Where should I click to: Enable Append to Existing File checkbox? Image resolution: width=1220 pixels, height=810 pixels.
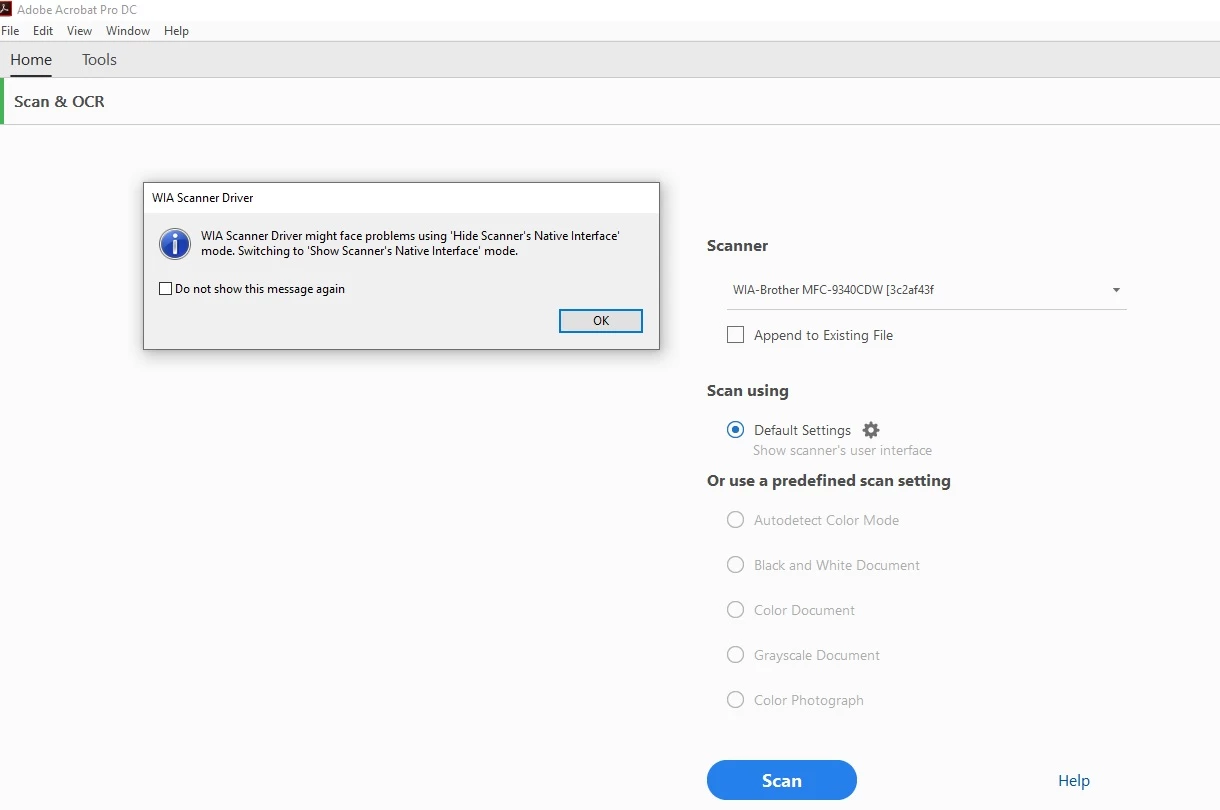pyautogui.click(x=736, y=335)
